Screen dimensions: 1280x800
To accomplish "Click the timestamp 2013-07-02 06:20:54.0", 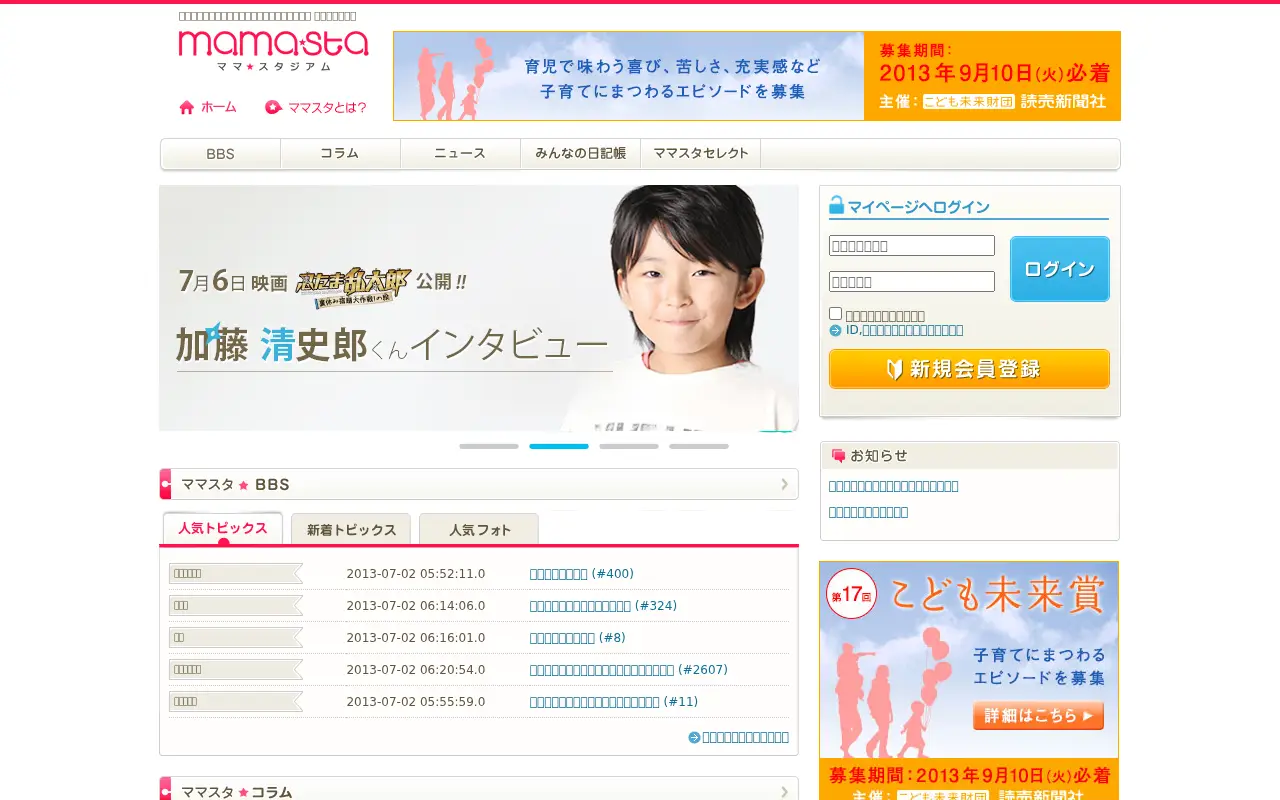I will coord(416,670).
